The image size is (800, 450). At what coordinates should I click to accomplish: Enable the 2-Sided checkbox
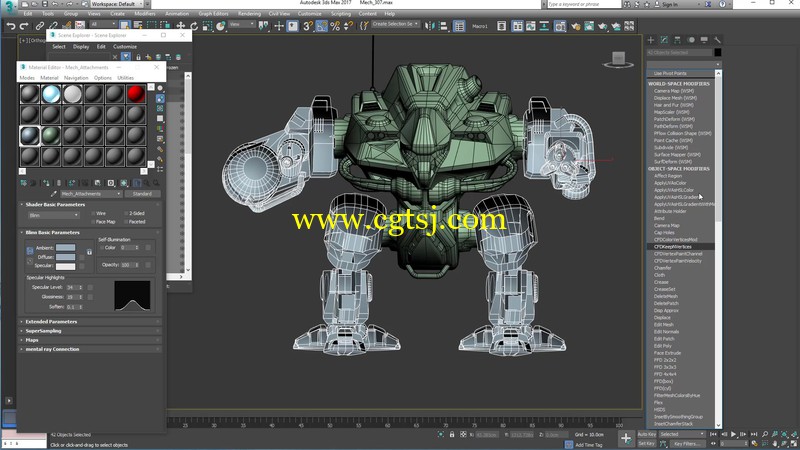[x=126, y=213]
